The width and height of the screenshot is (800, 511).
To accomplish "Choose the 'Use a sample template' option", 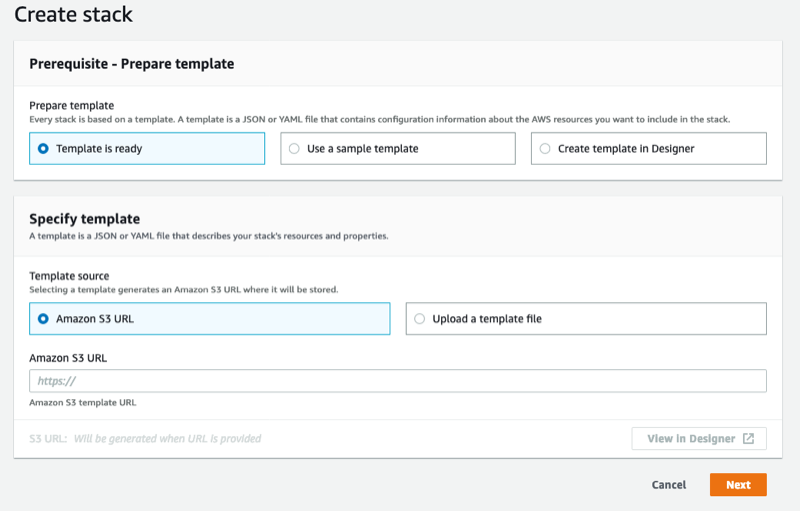I will (x=398, y=148).
